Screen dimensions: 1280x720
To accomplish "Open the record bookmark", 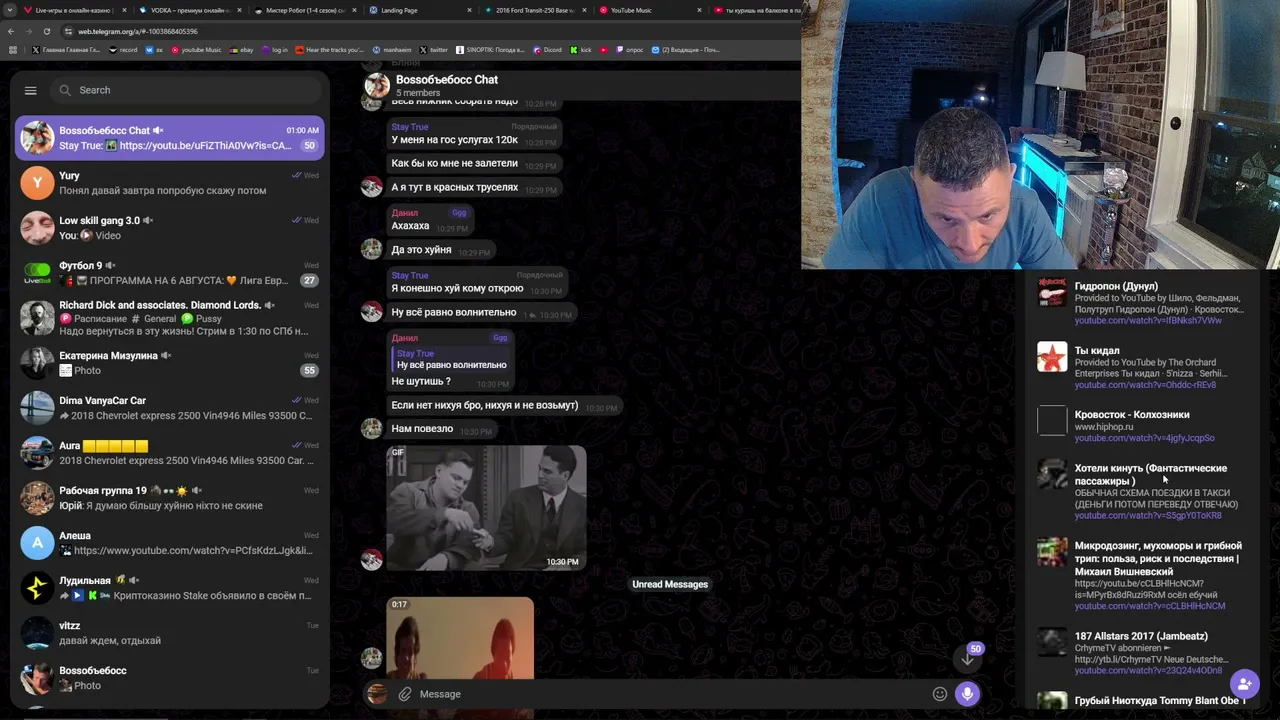I will pyautogui.click(x=123, y=50).
